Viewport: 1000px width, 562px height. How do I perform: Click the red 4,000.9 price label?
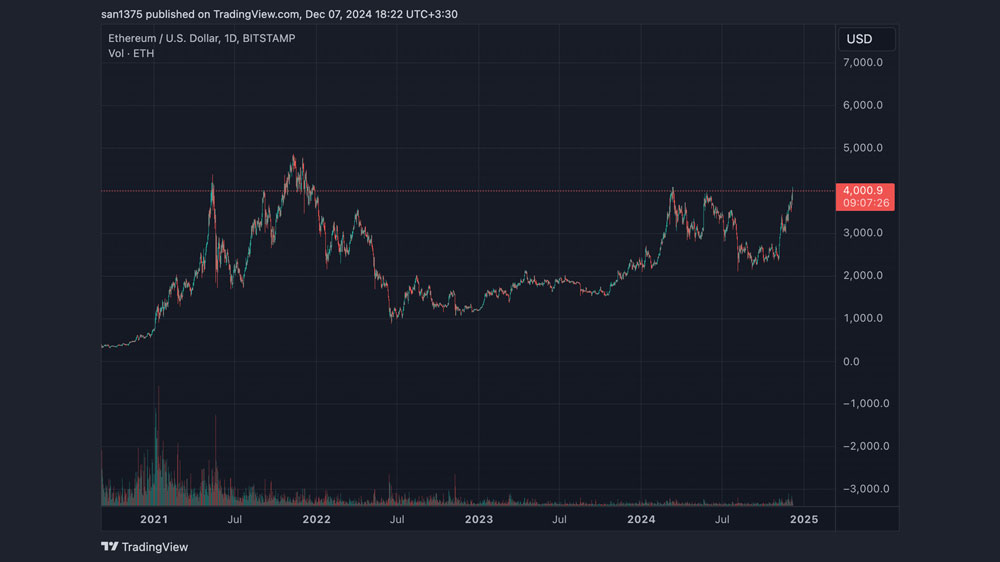863,191
